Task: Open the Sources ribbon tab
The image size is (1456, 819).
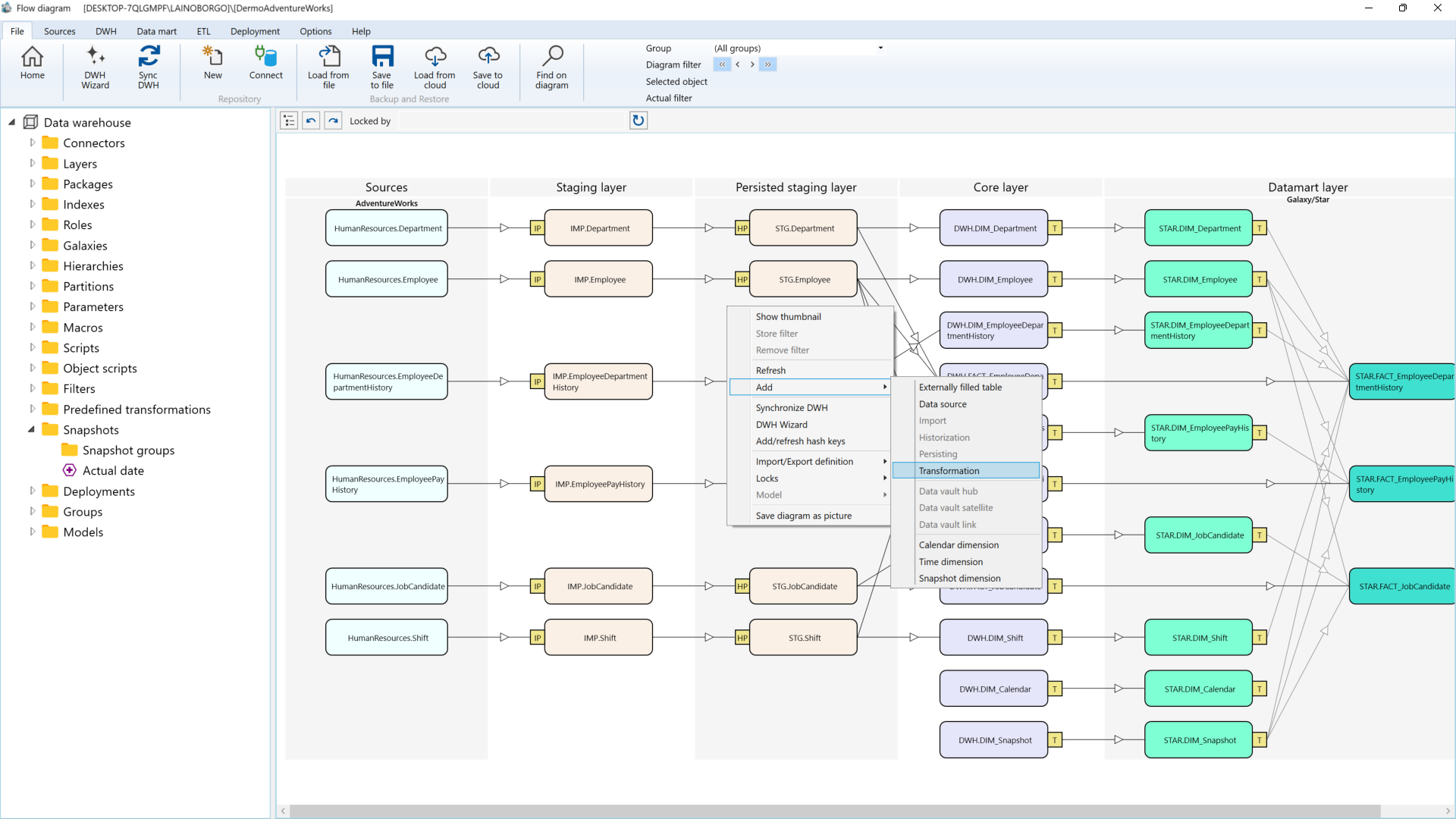Action: (x=59, y=31)
